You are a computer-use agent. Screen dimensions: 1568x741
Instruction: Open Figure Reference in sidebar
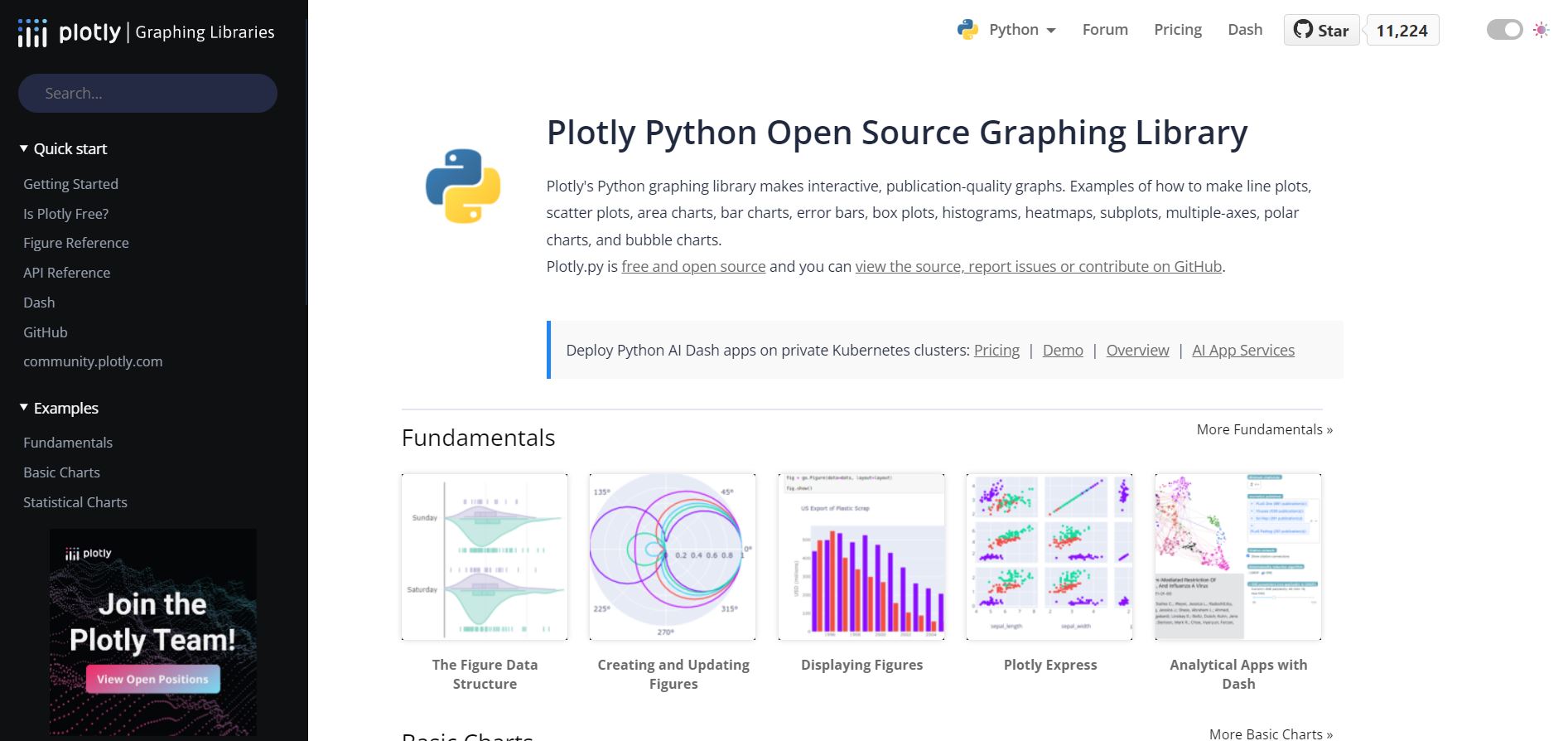point(76,243)
